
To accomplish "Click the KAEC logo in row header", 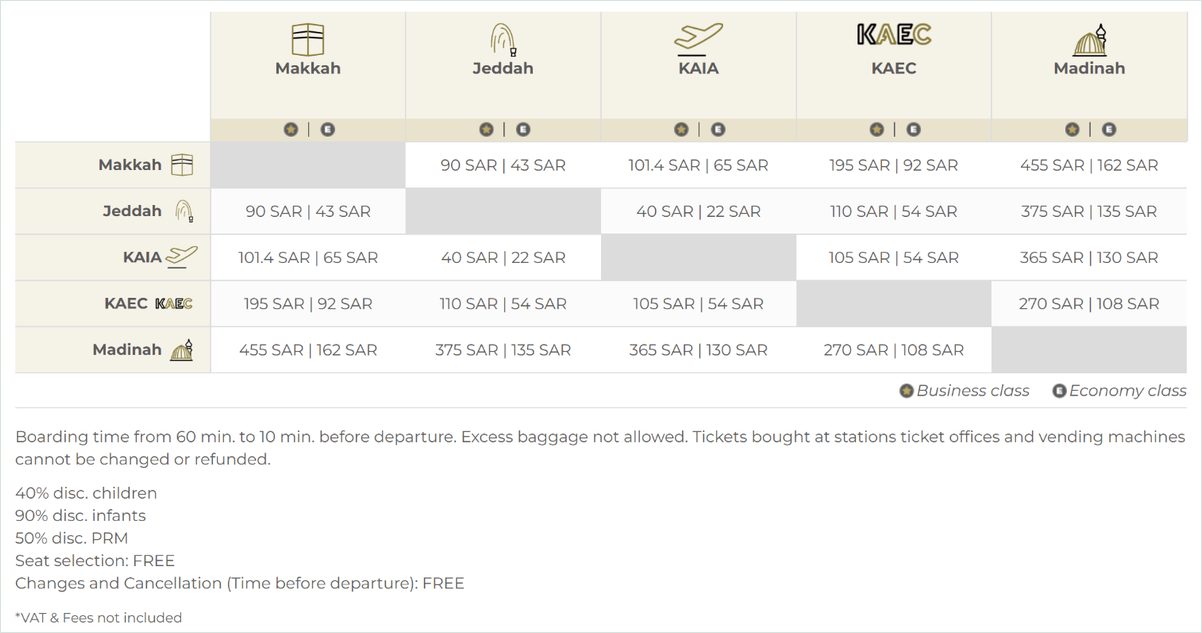I will coord(174,303).
